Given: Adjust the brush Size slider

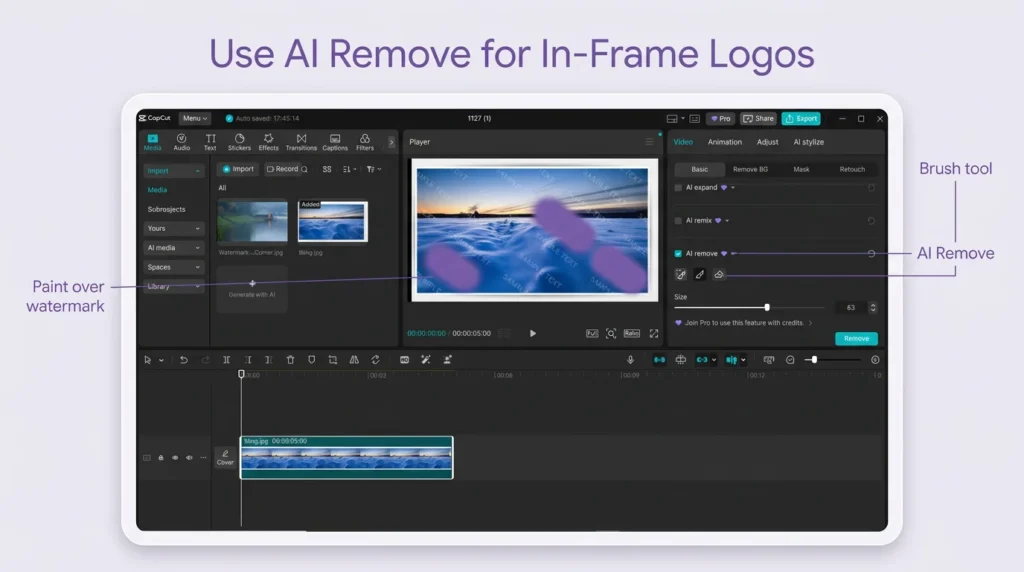Looking at the screenshot, I should [x=750, y=308].
